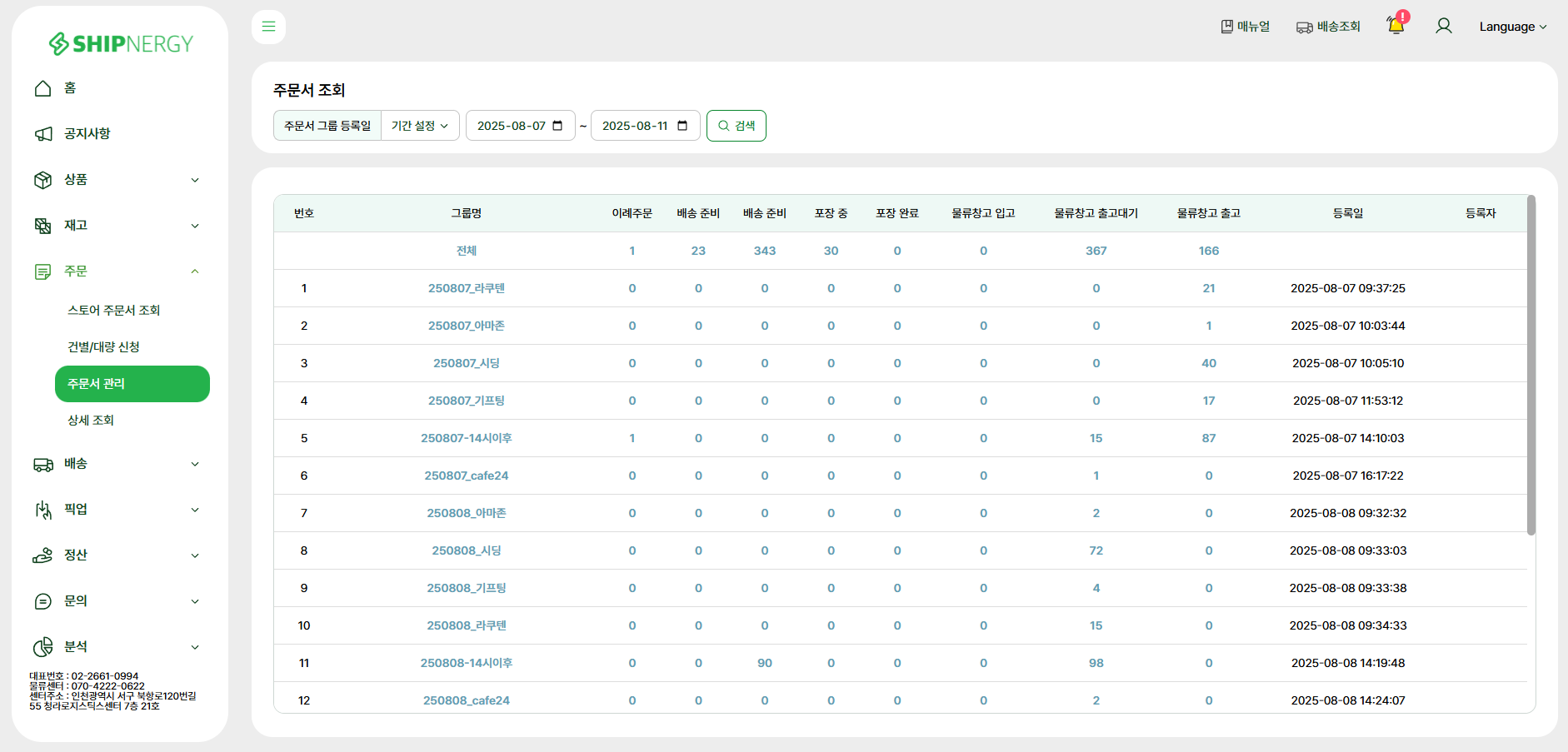The height and width of the screenshot is (752, 1568).
Task: Click the table's vertical scrollbar
Action: tap(1531, 366)
